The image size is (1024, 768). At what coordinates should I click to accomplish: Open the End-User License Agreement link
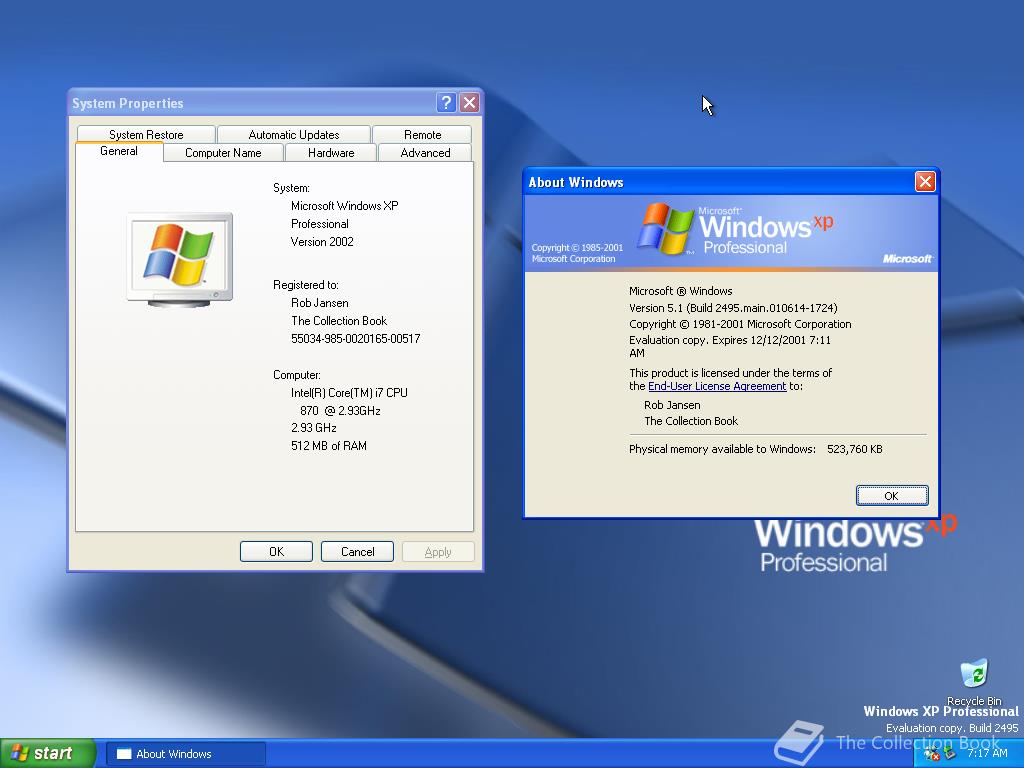(717, 386)
